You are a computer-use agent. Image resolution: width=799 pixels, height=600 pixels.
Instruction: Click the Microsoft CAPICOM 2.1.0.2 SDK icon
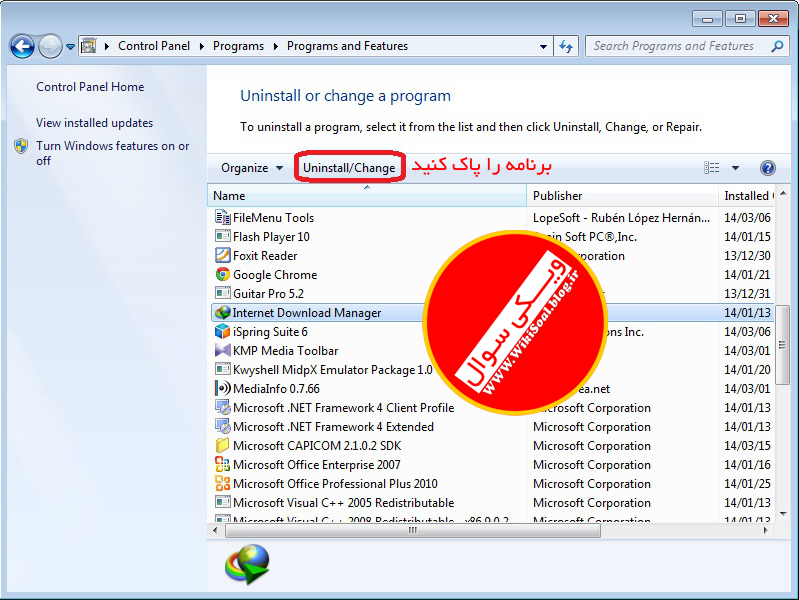pyautogui.click(x=222, y=445)
